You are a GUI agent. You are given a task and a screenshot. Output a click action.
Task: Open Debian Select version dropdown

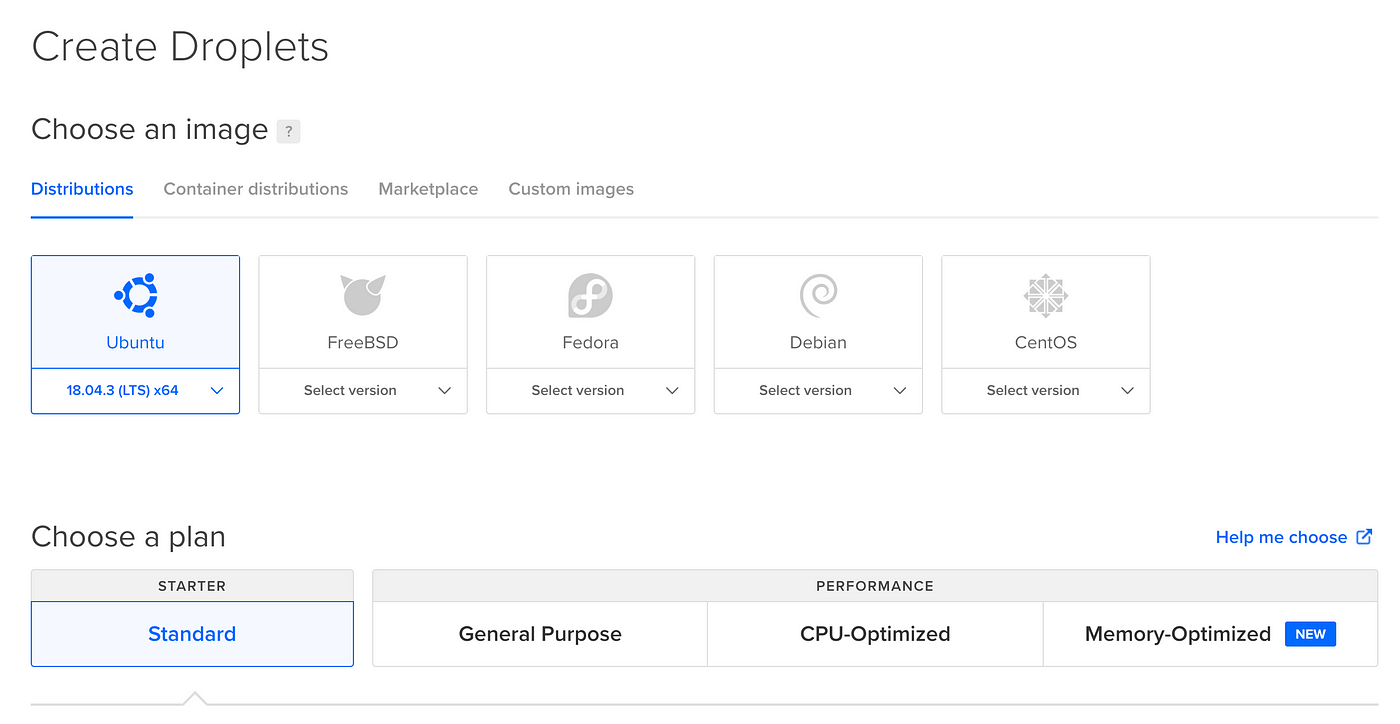point(818,391)
